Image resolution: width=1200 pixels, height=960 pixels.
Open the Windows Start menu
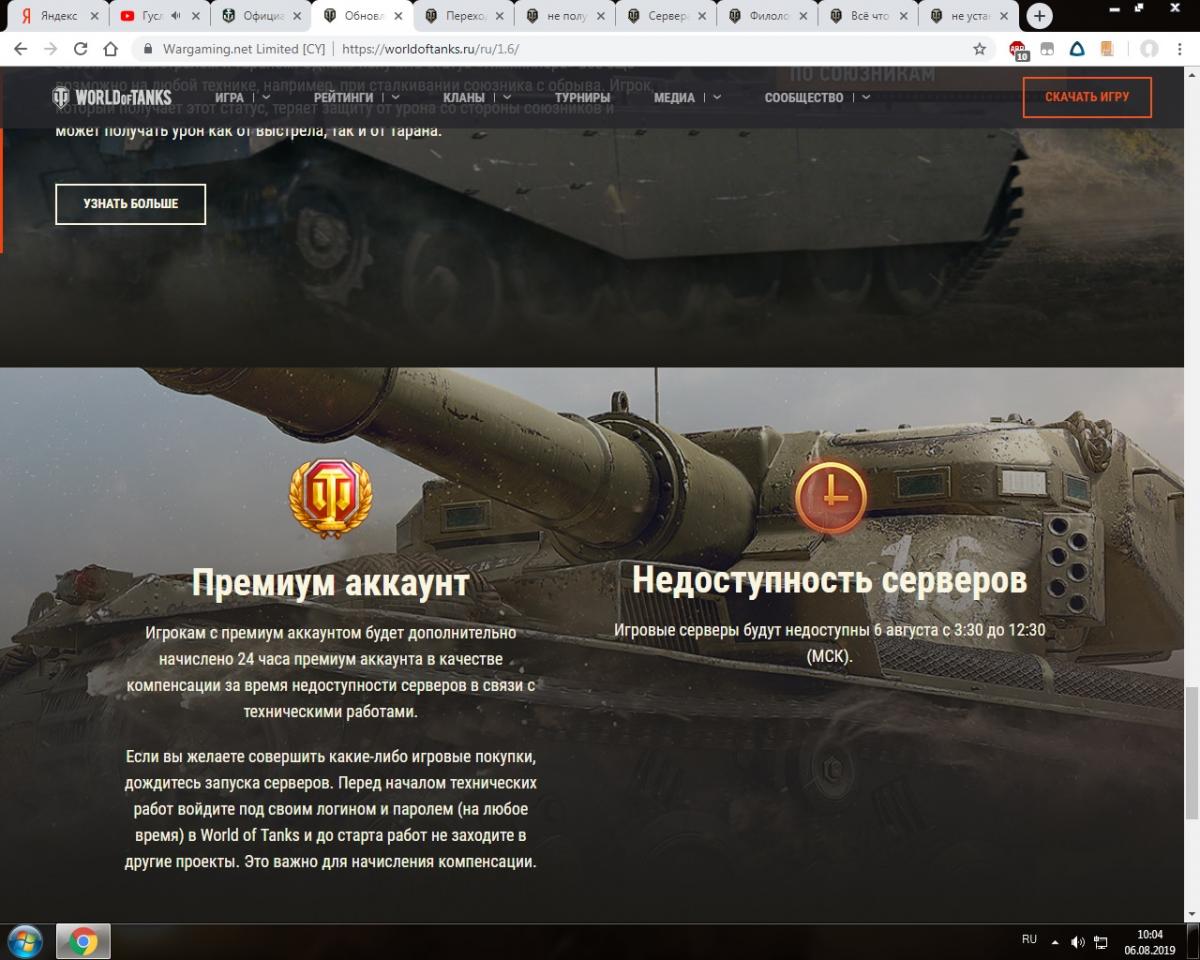tap(25, 942)
